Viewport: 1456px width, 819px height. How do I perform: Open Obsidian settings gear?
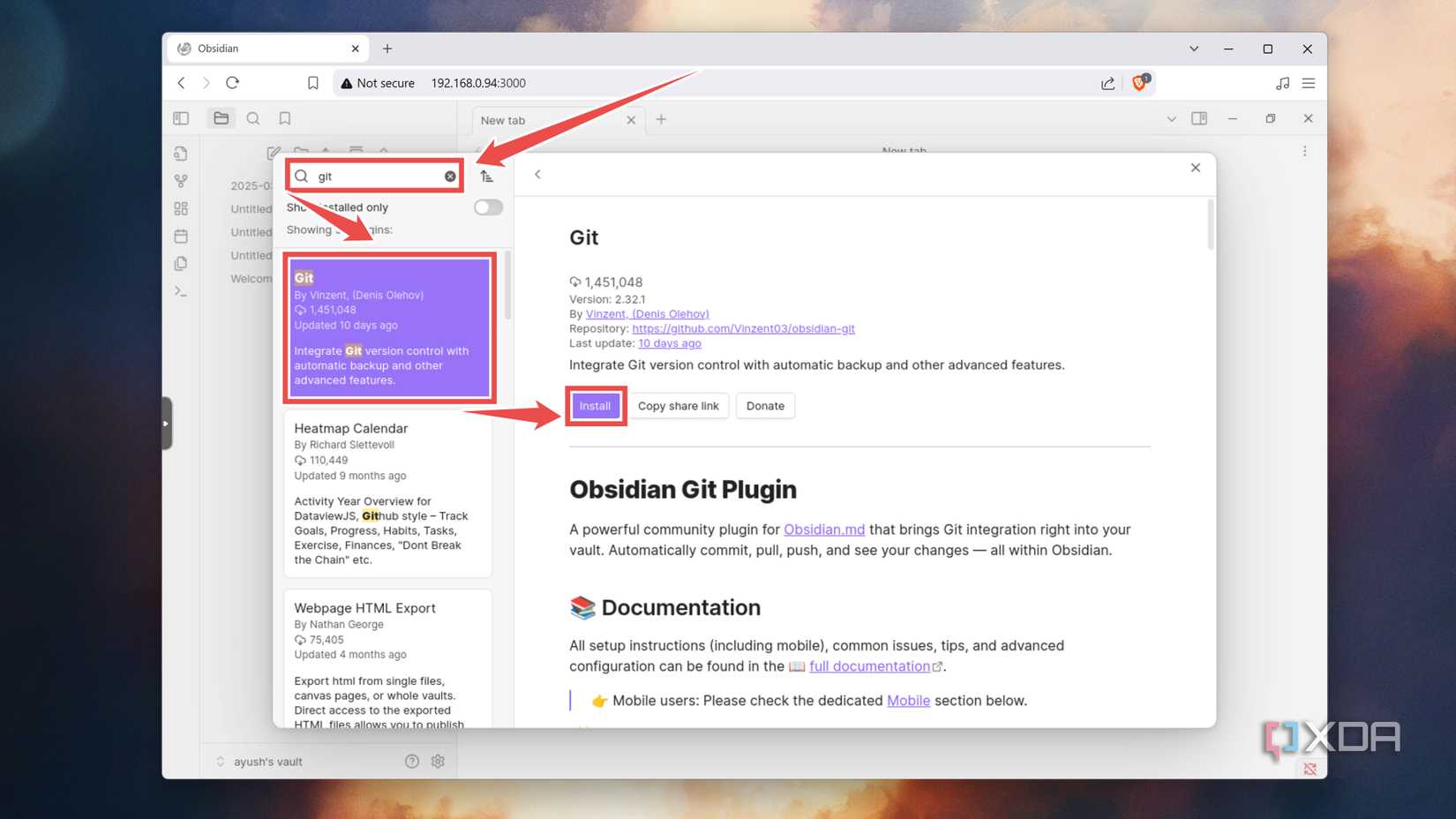438,761
